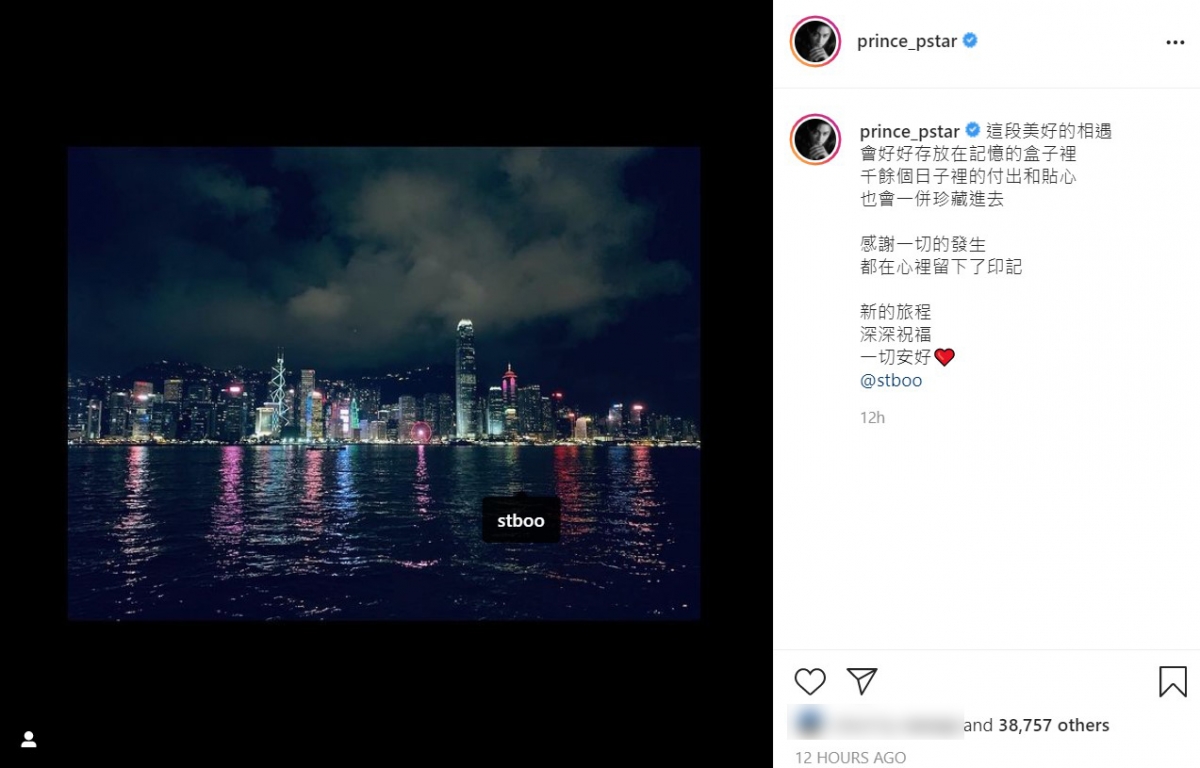Click the stboo tag on the photo
Viewport: 1200px width, 768px height.
tap(521, 521)
